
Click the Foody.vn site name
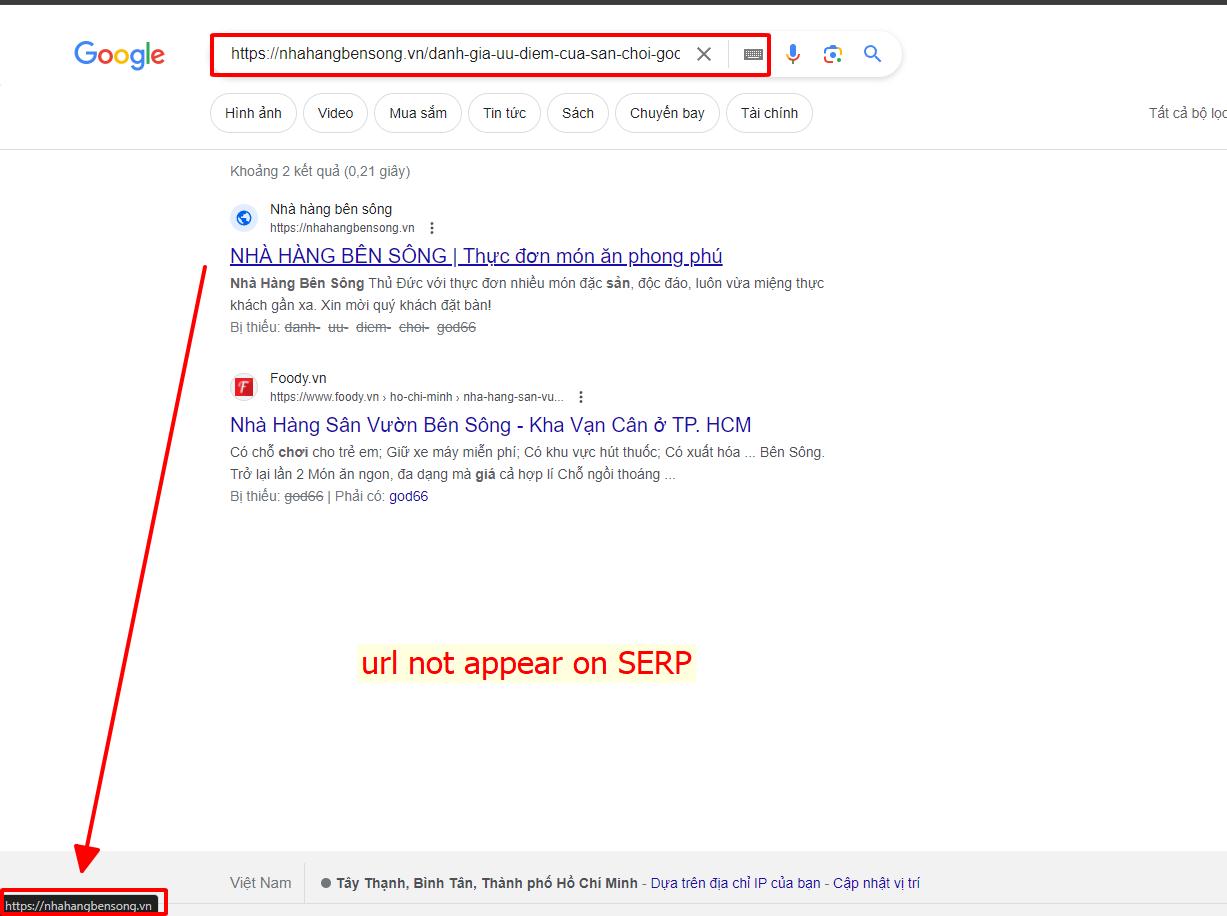point(298,378)
